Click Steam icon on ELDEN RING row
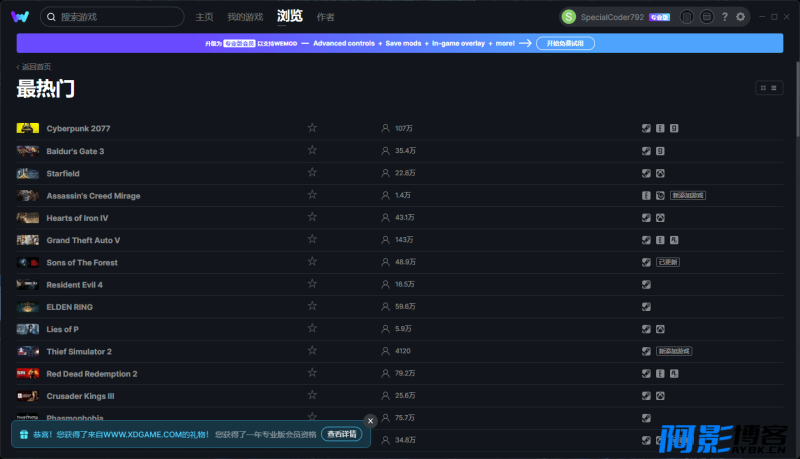 (646, 307)
